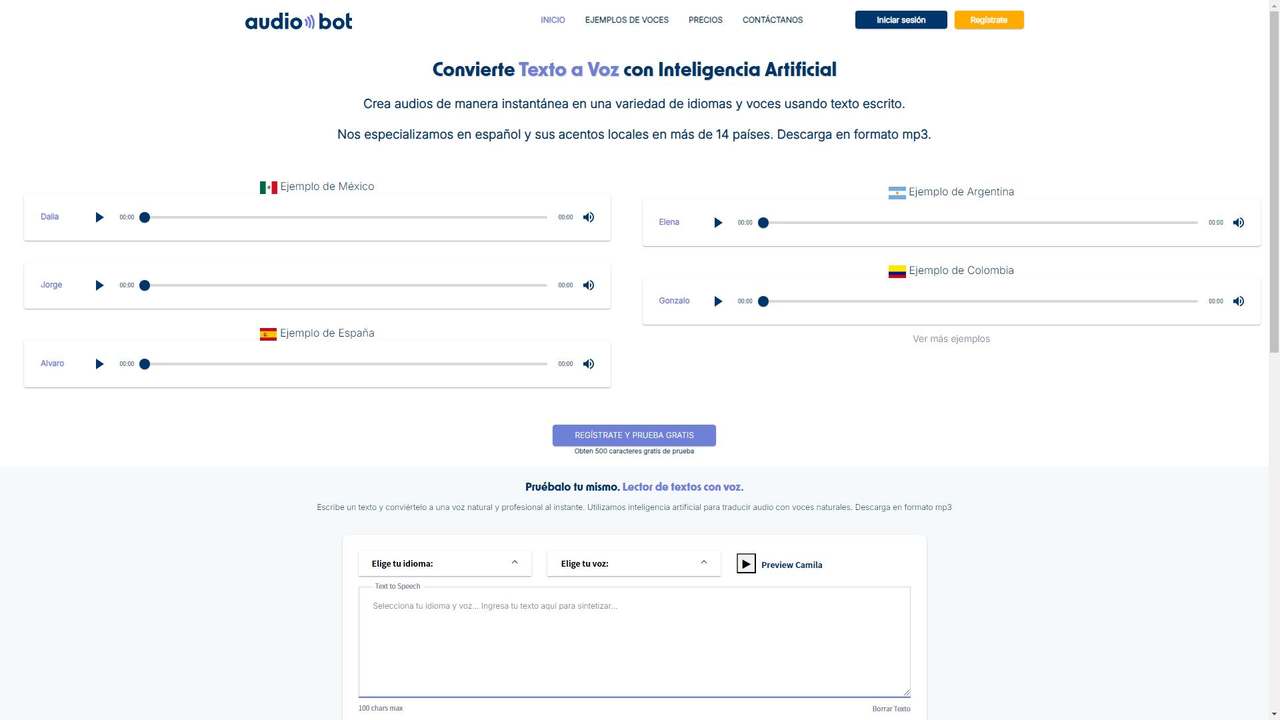Play the Dalia voice sample

pyautogui.click(x=99, y=217)
